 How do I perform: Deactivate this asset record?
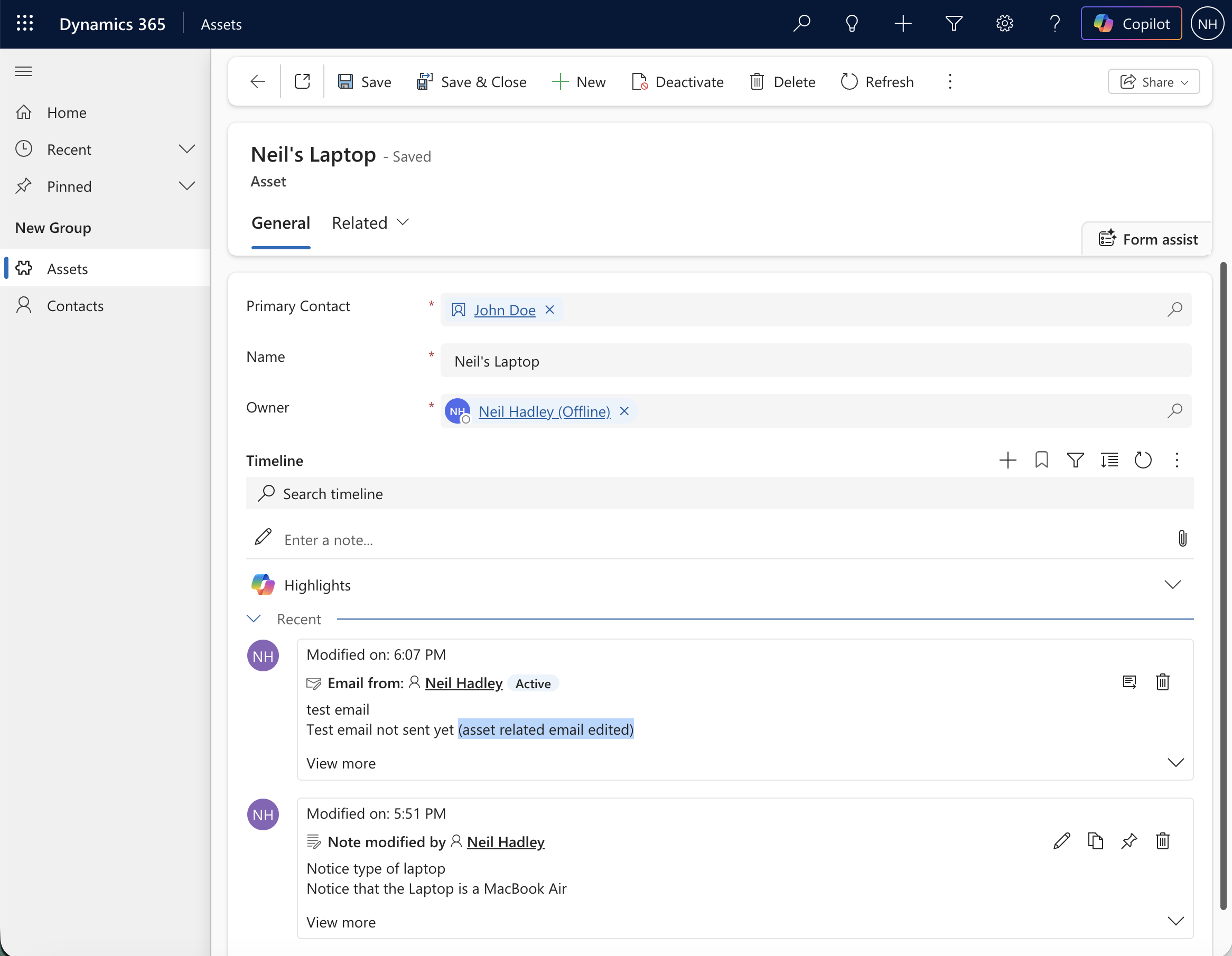[x=677, y=82]
